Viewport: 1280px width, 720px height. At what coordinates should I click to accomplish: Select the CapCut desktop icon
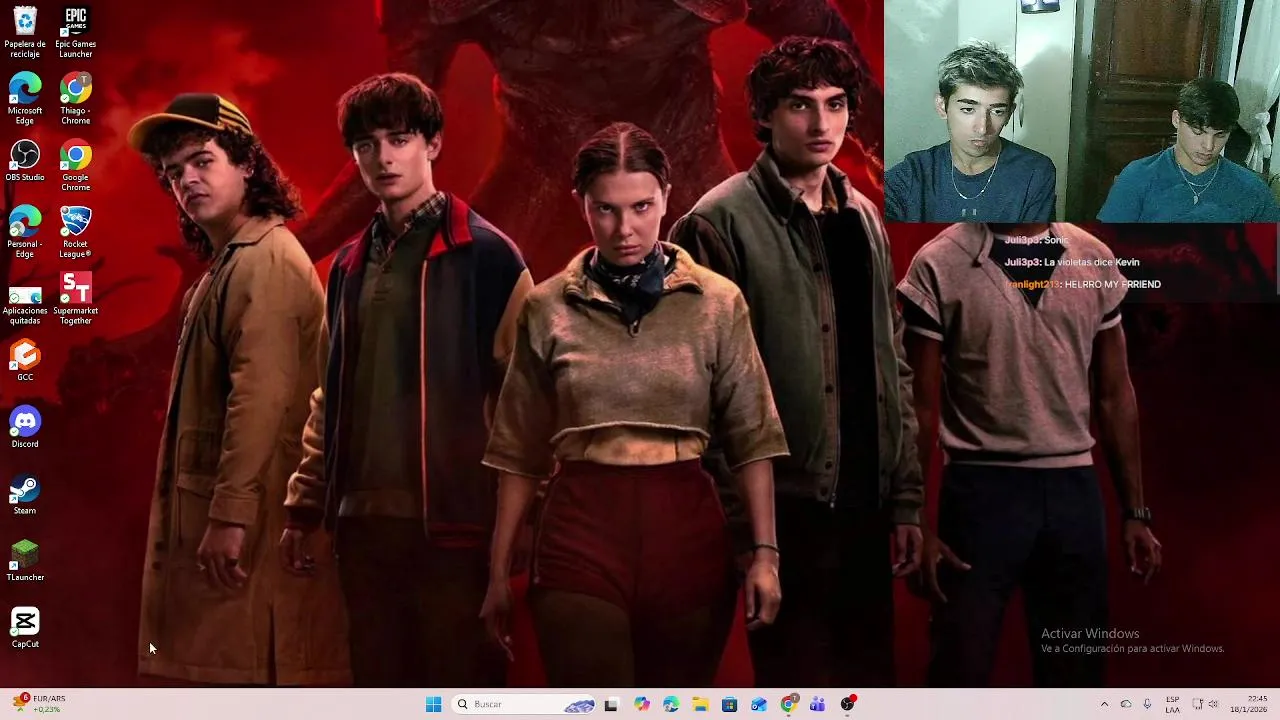tap(25, 628)
